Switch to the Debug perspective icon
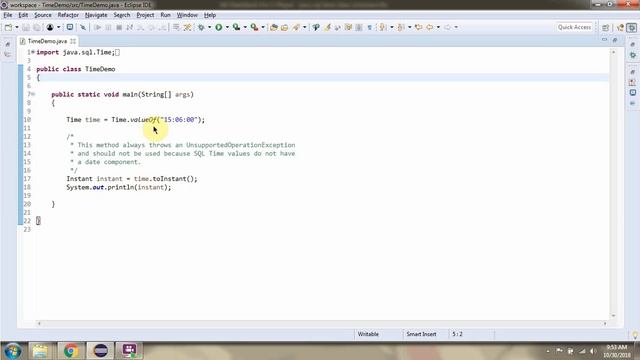The width and height of the screenshot is (640, 360). tap(632, 27)
